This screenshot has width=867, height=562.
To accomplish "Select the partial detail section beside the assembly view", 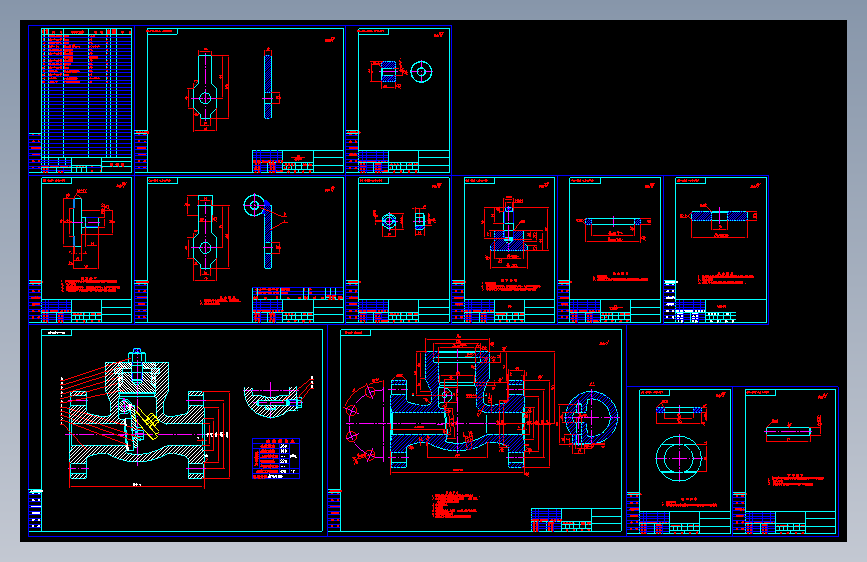I will (279, 398).
